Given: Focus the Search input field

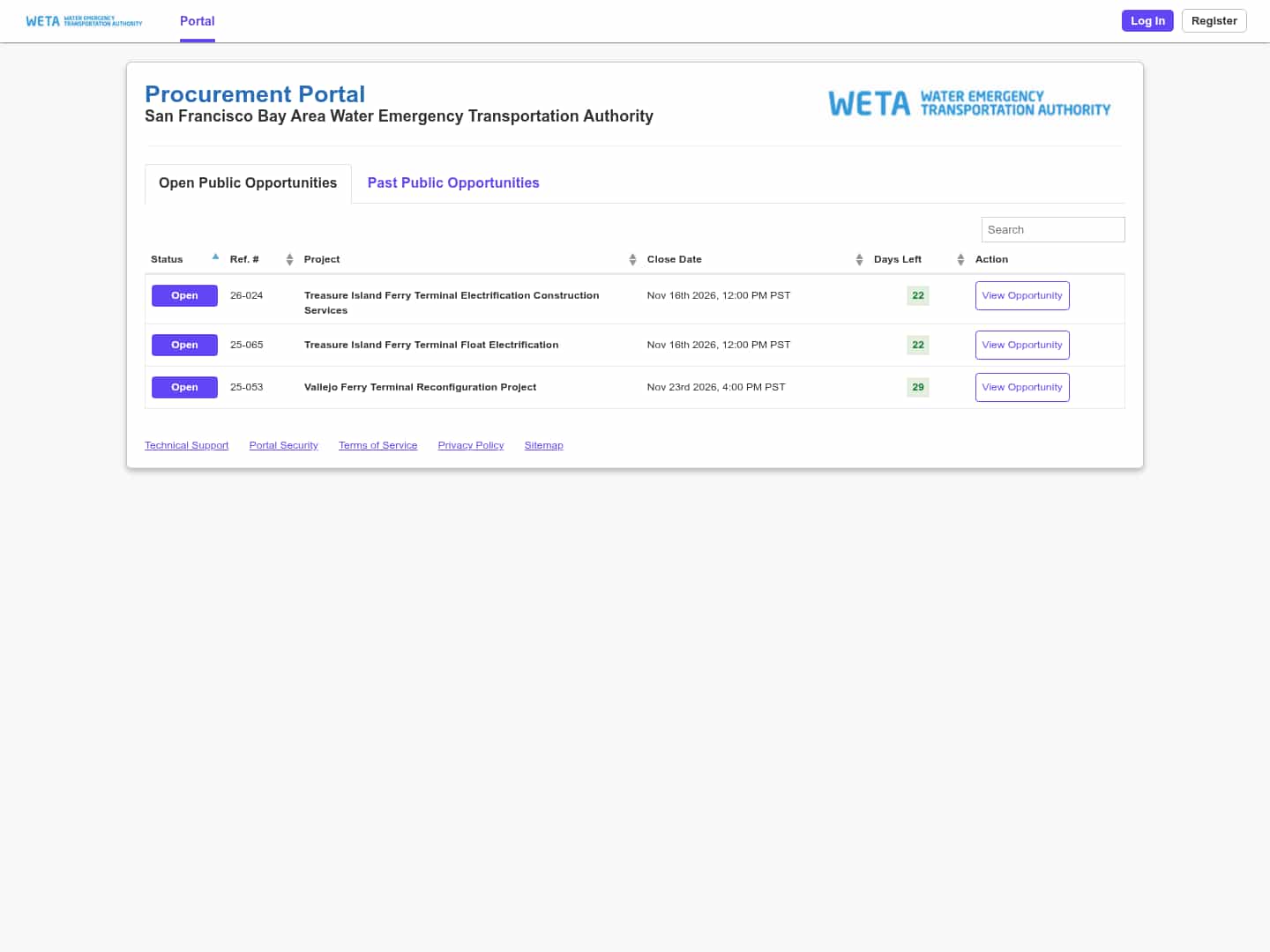Looking at the screenshot, I should coord(1053,229).
